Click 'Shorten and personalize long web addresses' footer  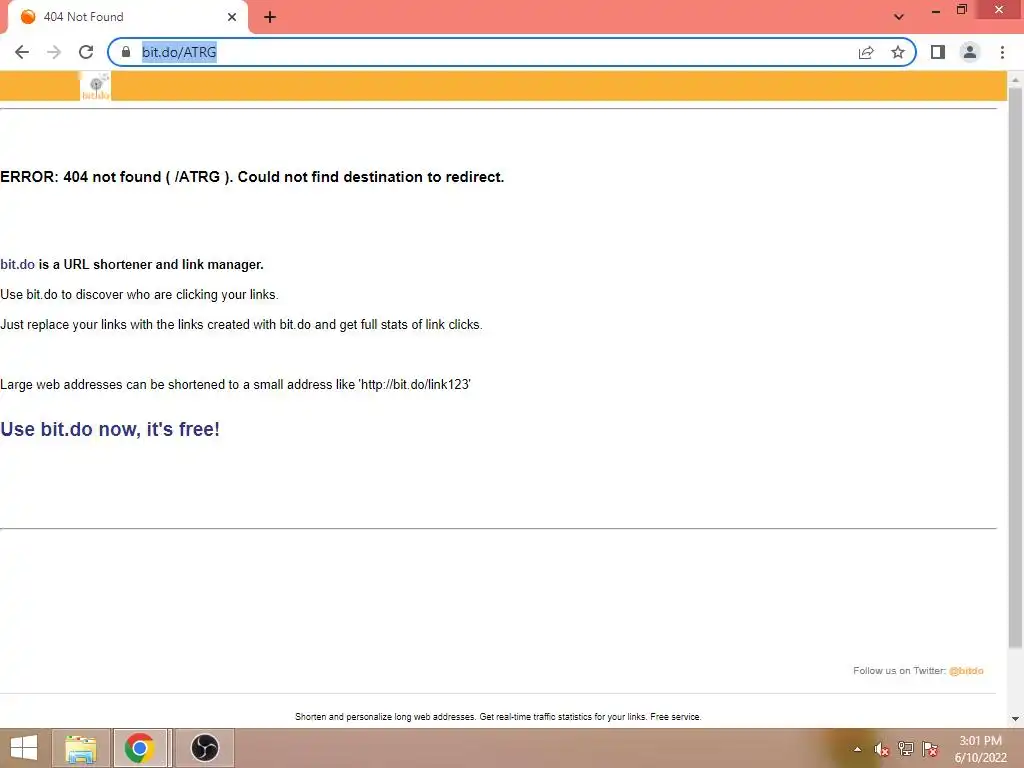pos(498,717)
